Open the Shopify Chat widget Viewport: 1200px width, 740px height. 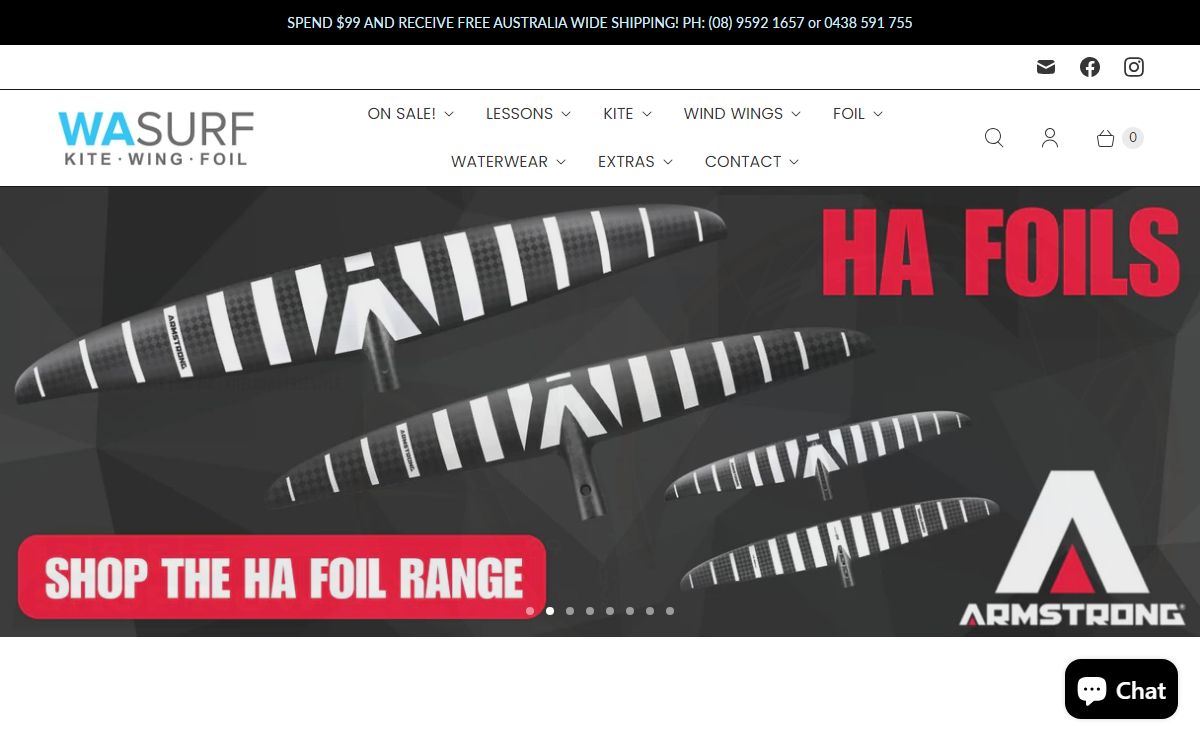tap(1121, 690)
